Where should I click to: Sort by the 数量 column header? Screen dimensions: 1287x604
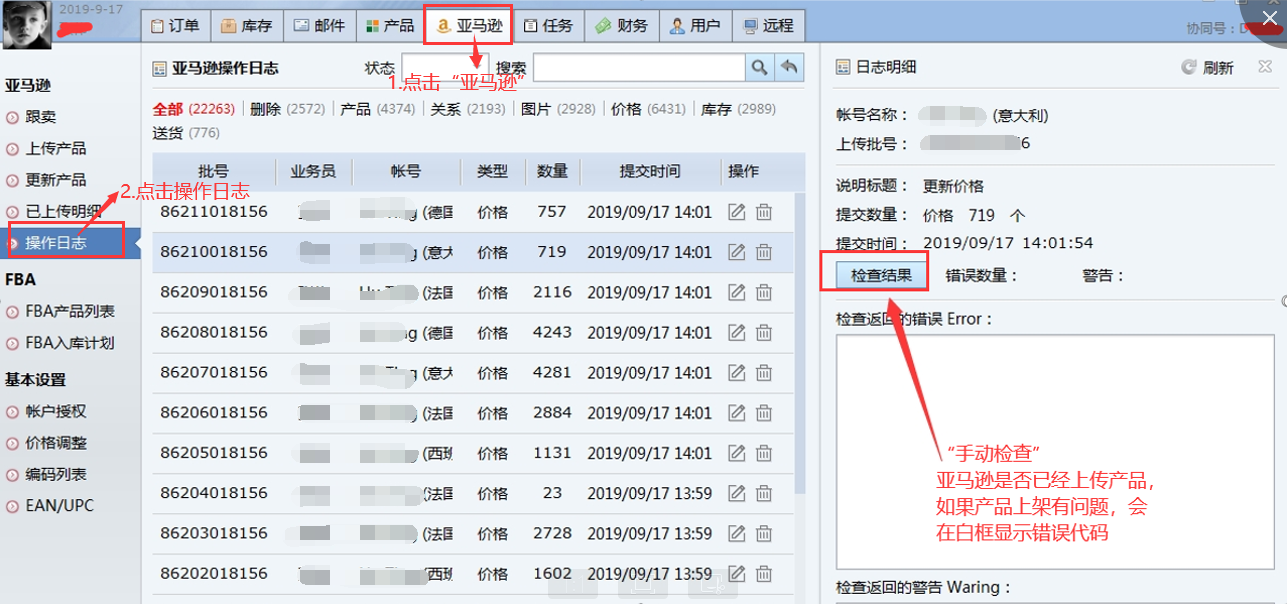(x=552, y=171)
